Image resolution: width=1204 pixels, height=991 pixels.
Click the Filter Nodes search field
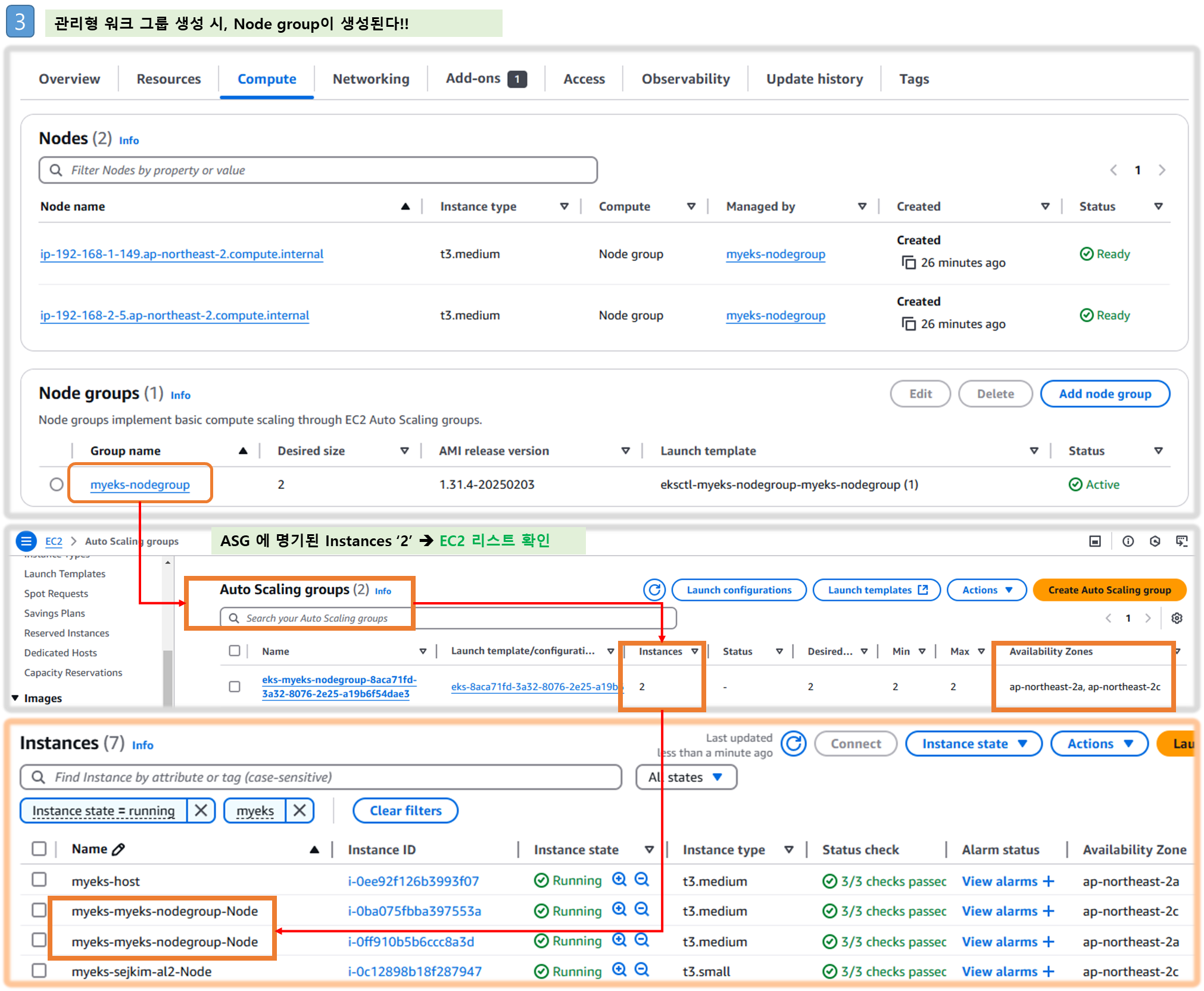[x=319, y=170]
